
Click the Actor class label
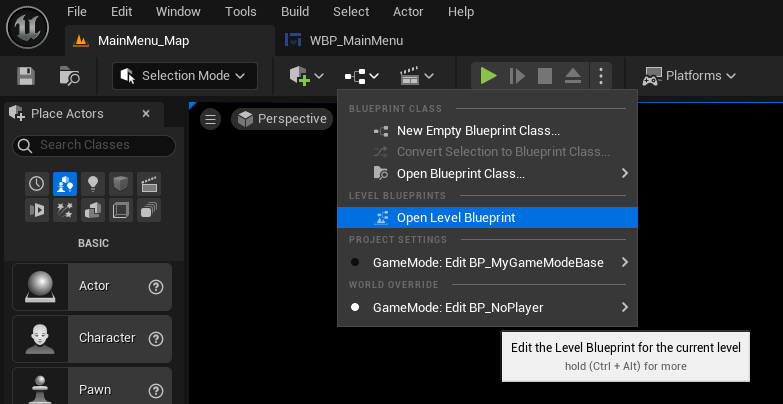94,286
